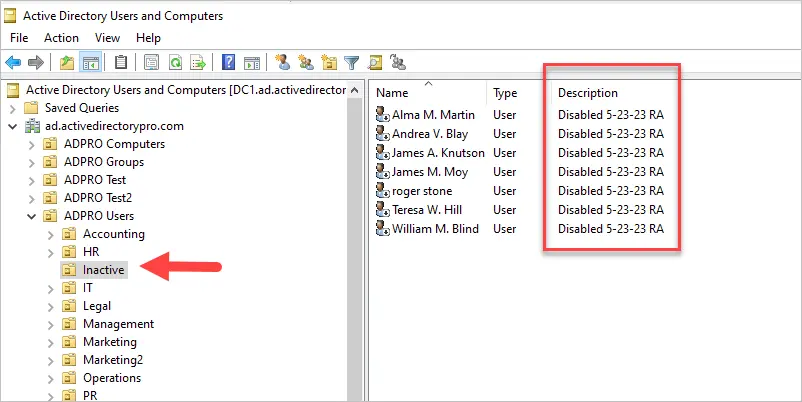The height and width of the screenshot is (402, 802).
Task: Select ADPRO Groups in the tree
Action: point(104,162)
